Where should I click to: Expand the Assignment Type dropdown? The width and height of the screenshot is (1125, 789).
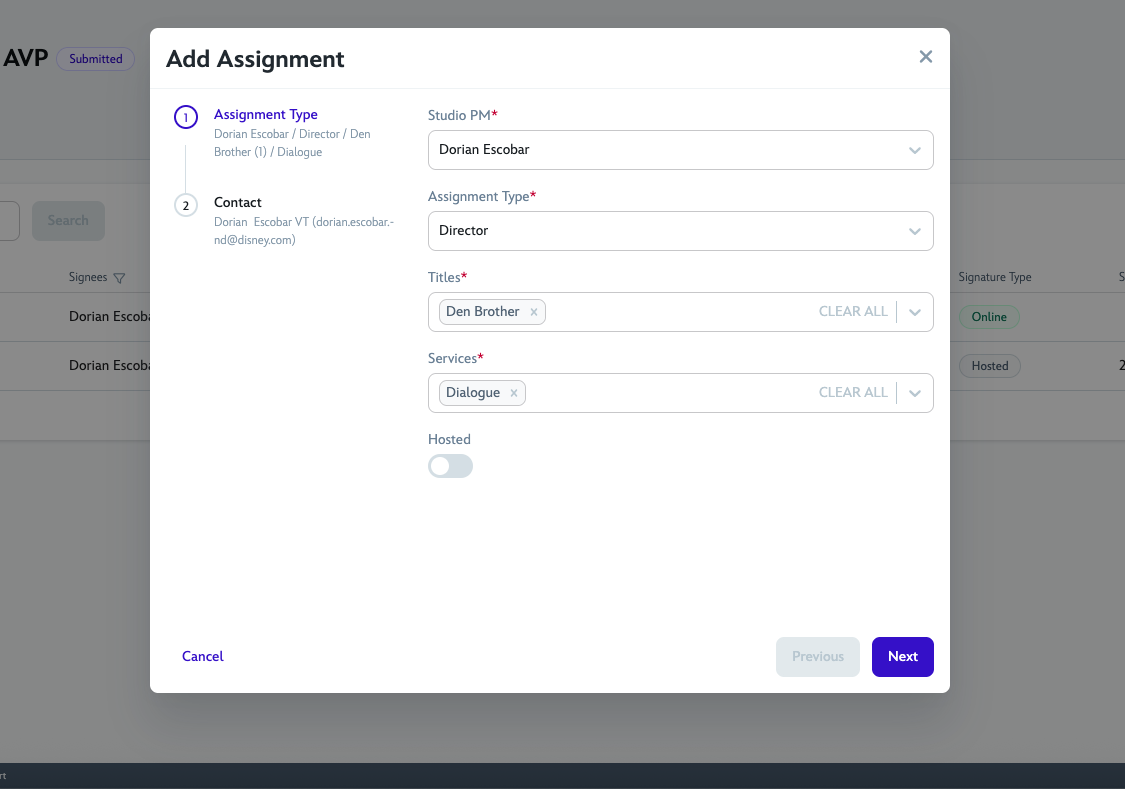tap(914, 231)
